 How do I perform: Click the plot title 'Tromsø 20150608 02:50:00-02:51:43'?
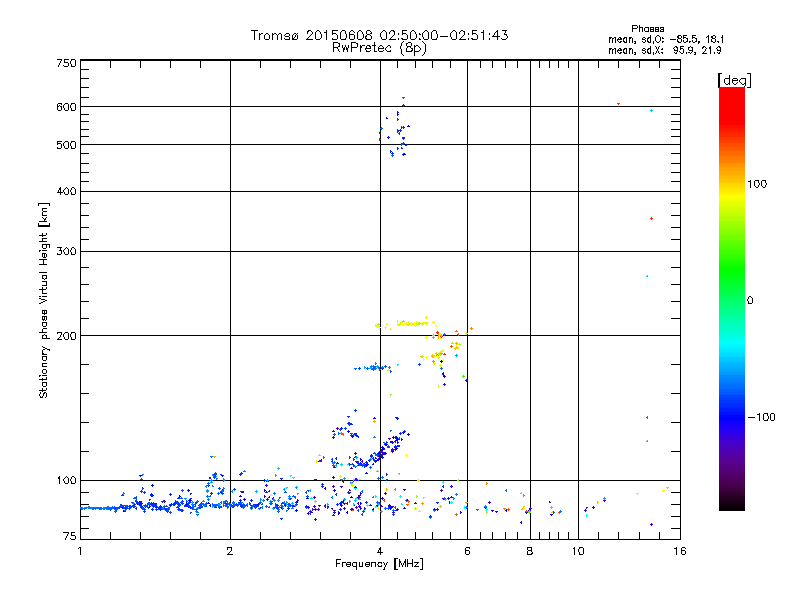pos(379,35)
